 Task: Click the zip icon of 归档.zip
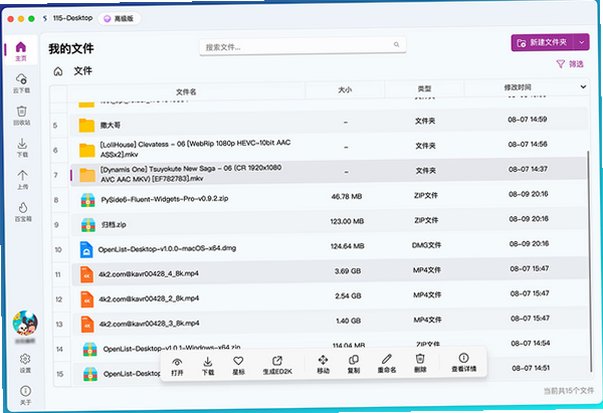click(x=88, y=225)
